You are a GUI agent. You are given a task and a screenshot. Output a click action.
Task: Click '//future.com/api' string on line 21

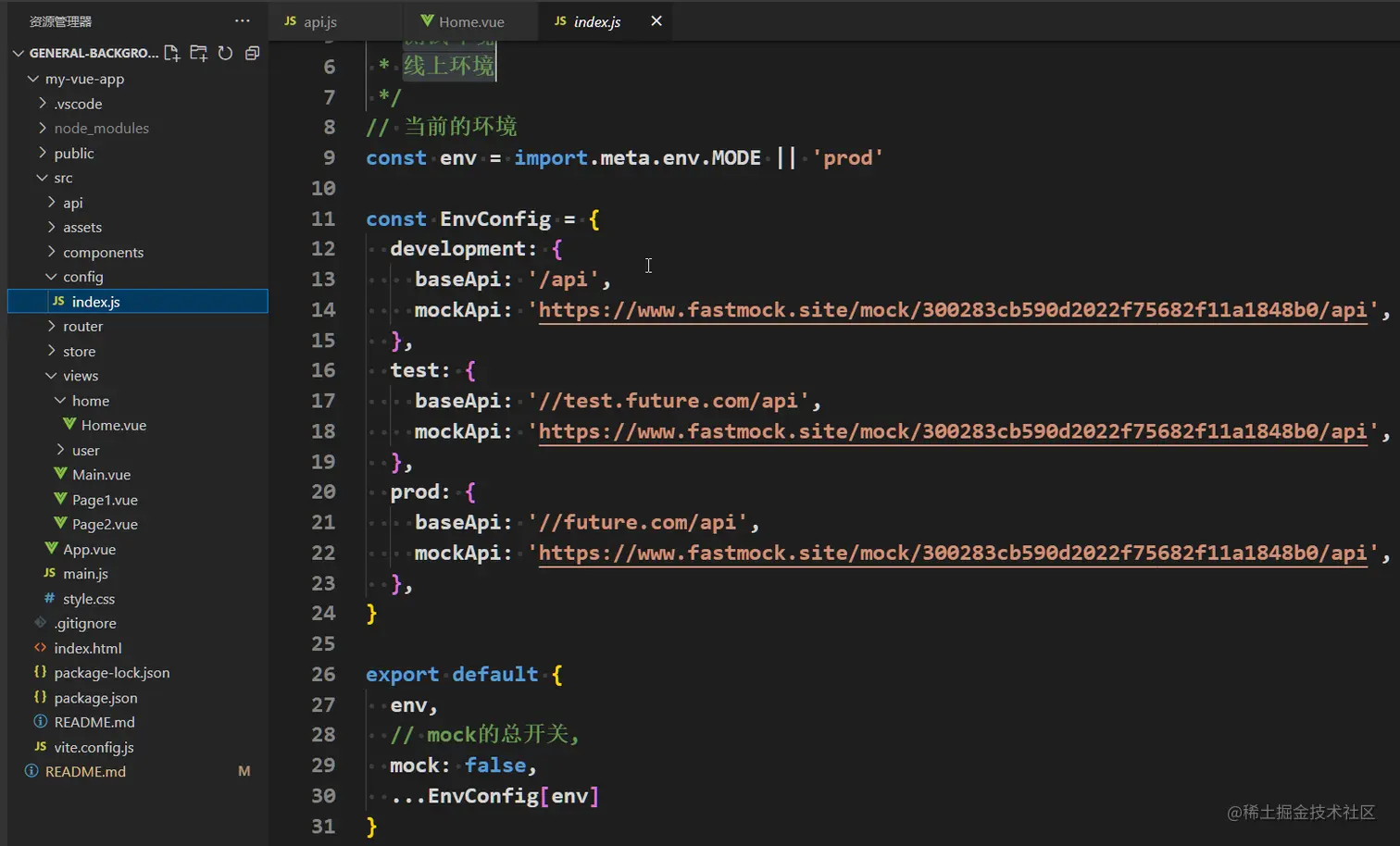[x=638, y=522]
